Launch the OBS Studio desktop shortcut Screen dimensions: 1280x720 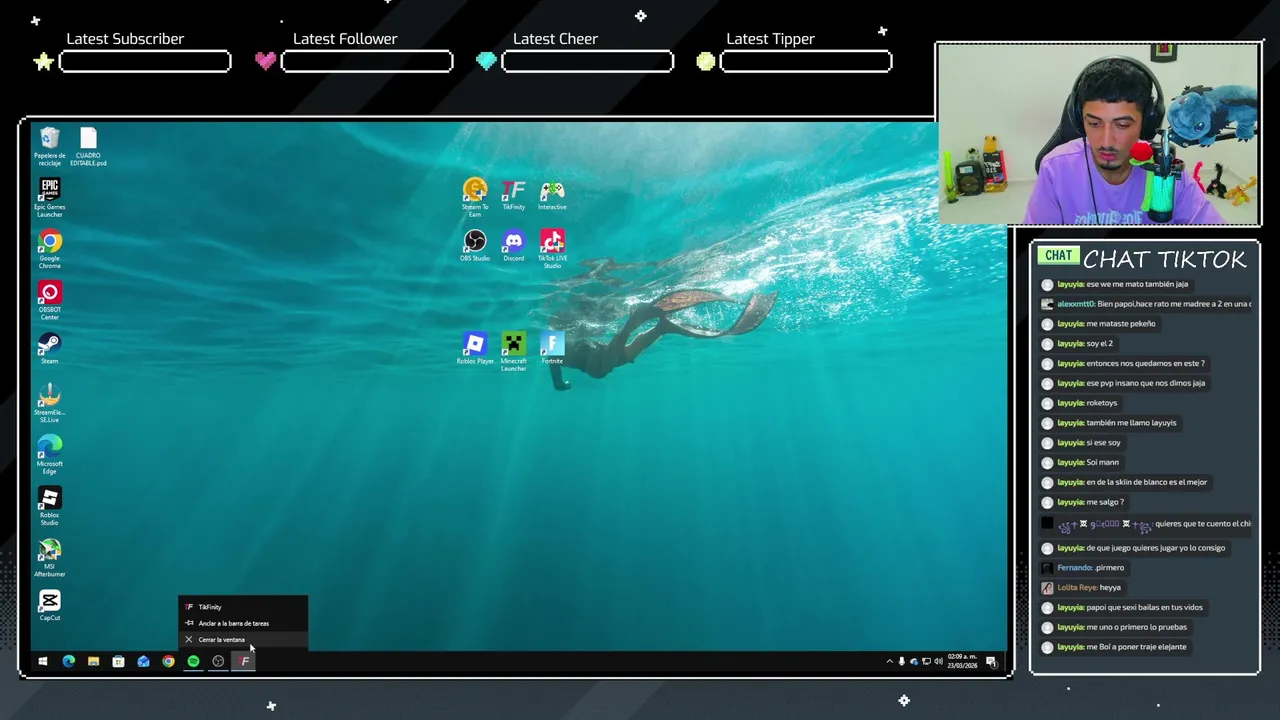[x=475, y=246]
